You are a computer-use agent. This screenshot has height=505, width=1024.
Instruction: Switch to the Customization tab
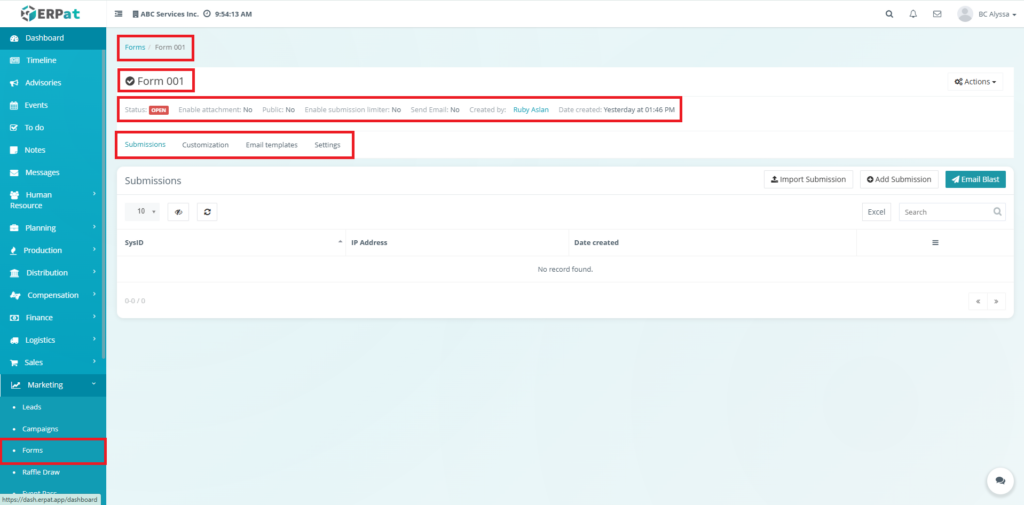click(x=205, y=145)
